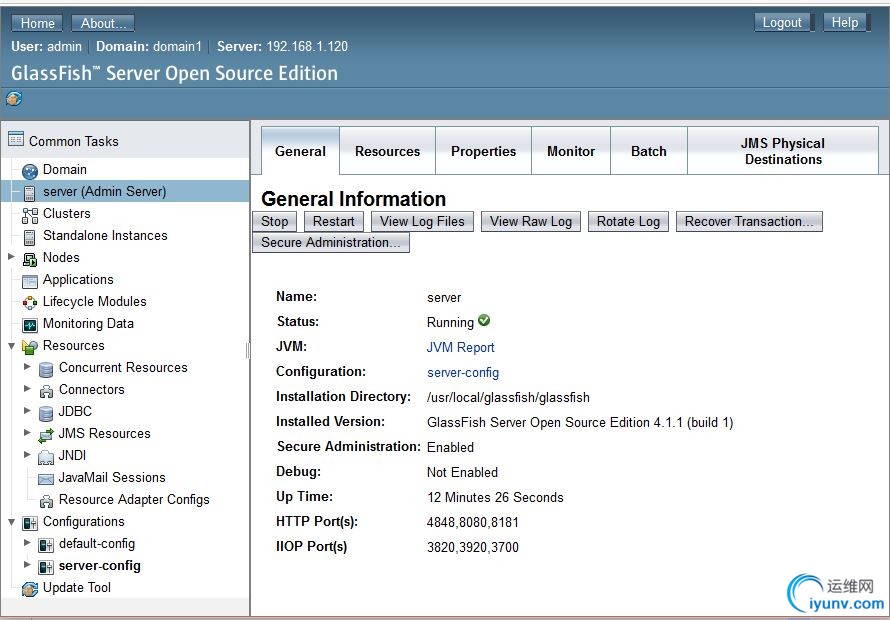890x620 pixels.
Task: Click the Secure Administration... button
Action: (331, 242)
